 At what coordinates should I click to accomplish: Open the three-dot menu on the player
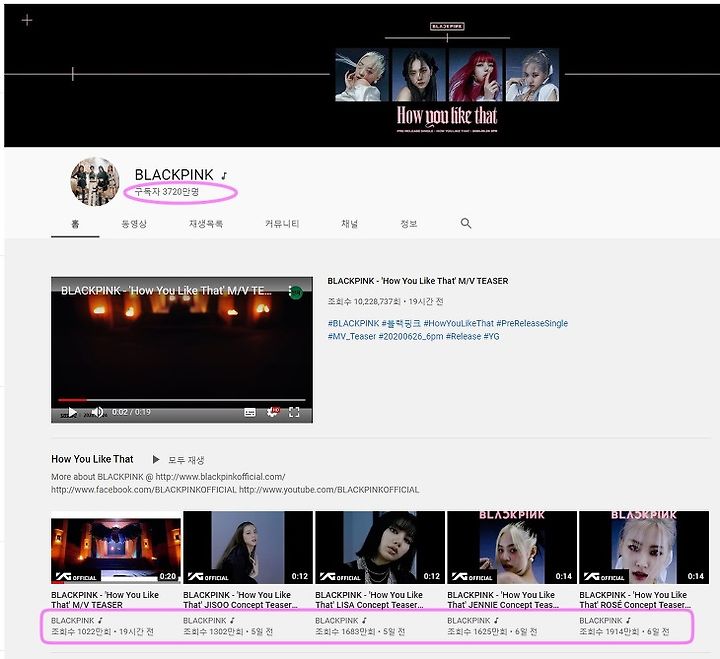pos(290,291)
